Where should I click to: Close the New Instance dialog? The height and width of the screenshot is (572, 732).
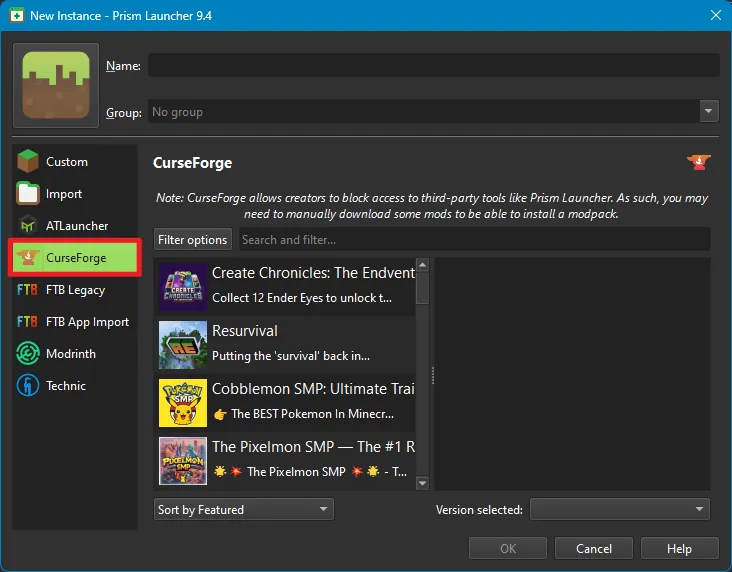pos(716,15)
